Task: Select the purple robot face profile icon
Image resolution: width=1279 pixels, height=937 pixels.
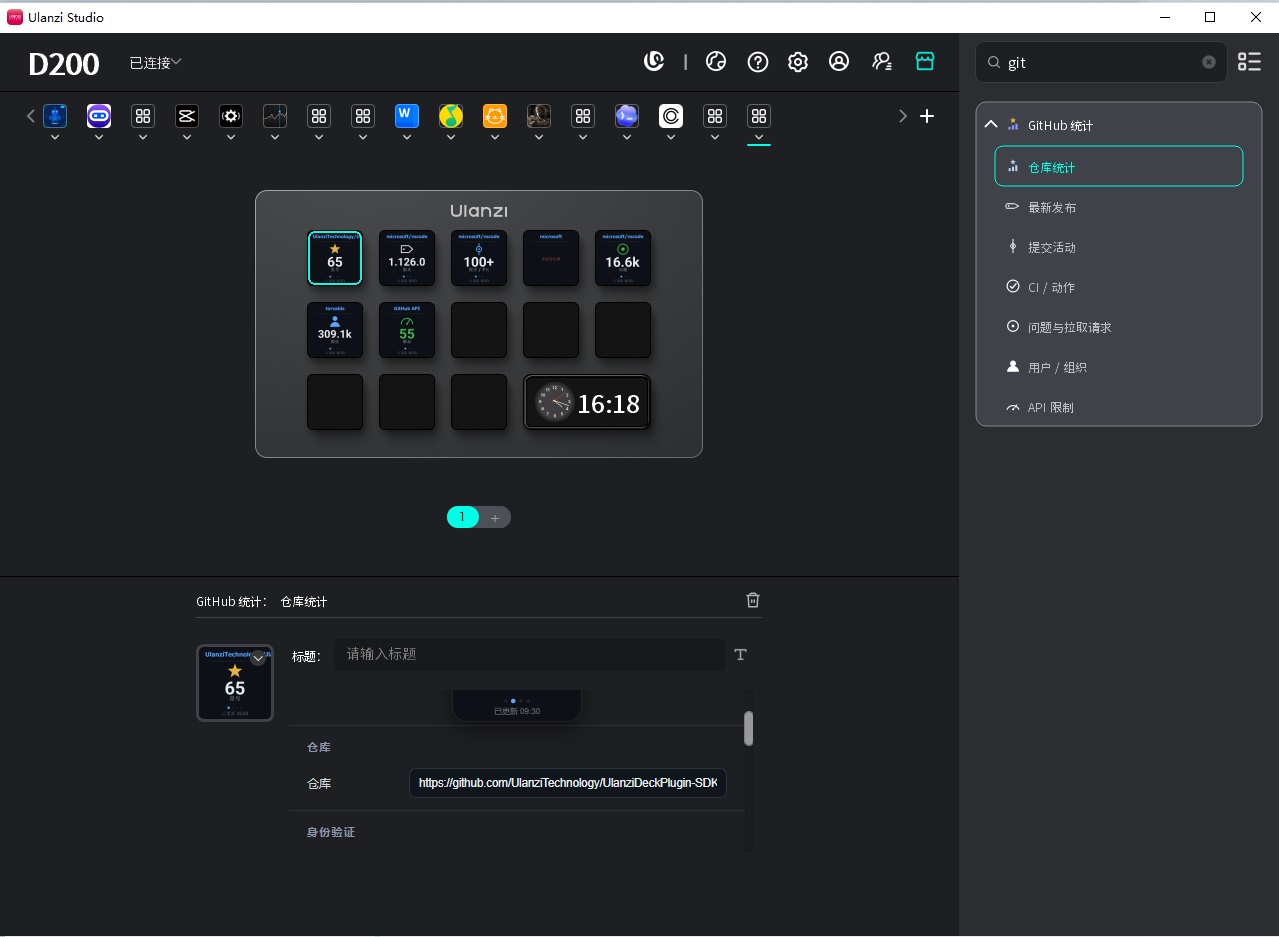Action: pos(99,116)
